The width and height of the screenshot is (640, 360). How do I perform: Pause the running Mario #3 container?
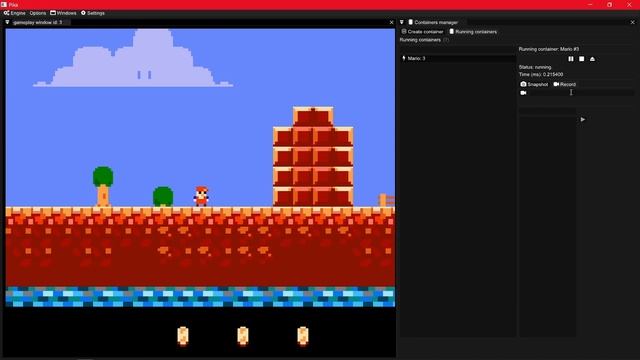click(571, 59)
